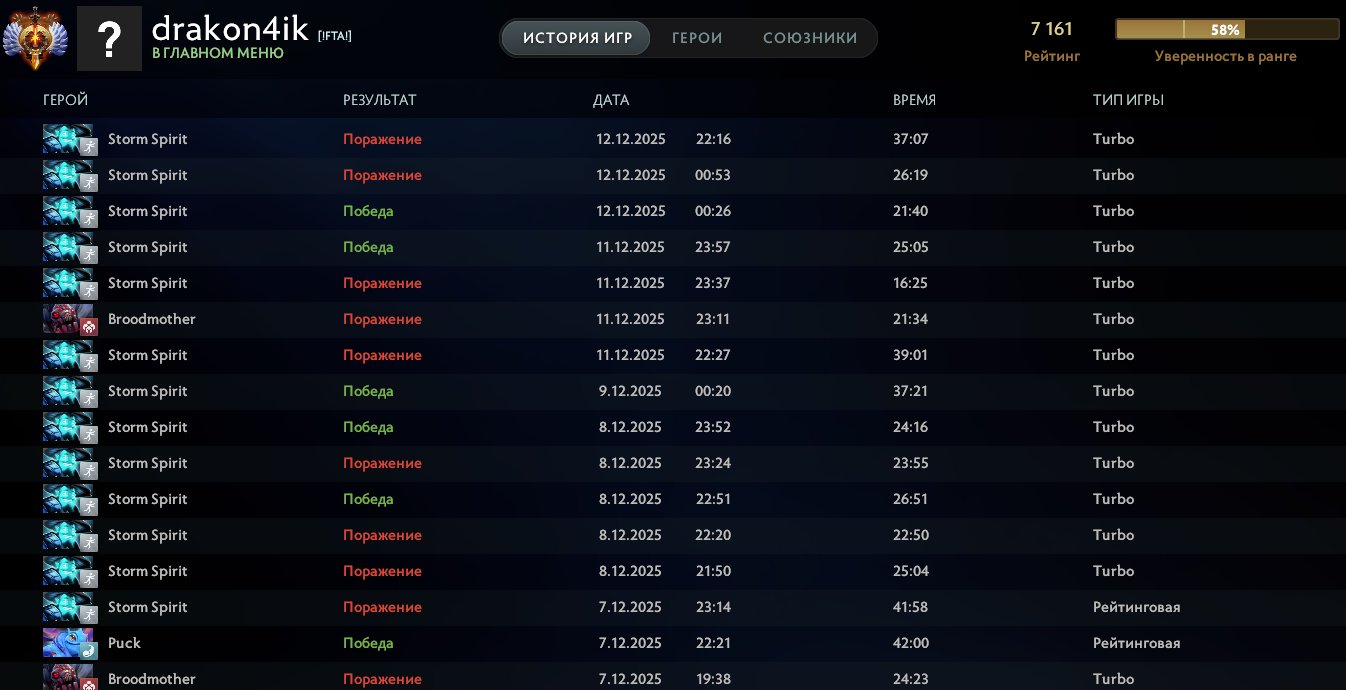1346x690 pixels.
Task: Switch to the Герои tab
Action: coord(697,38)
